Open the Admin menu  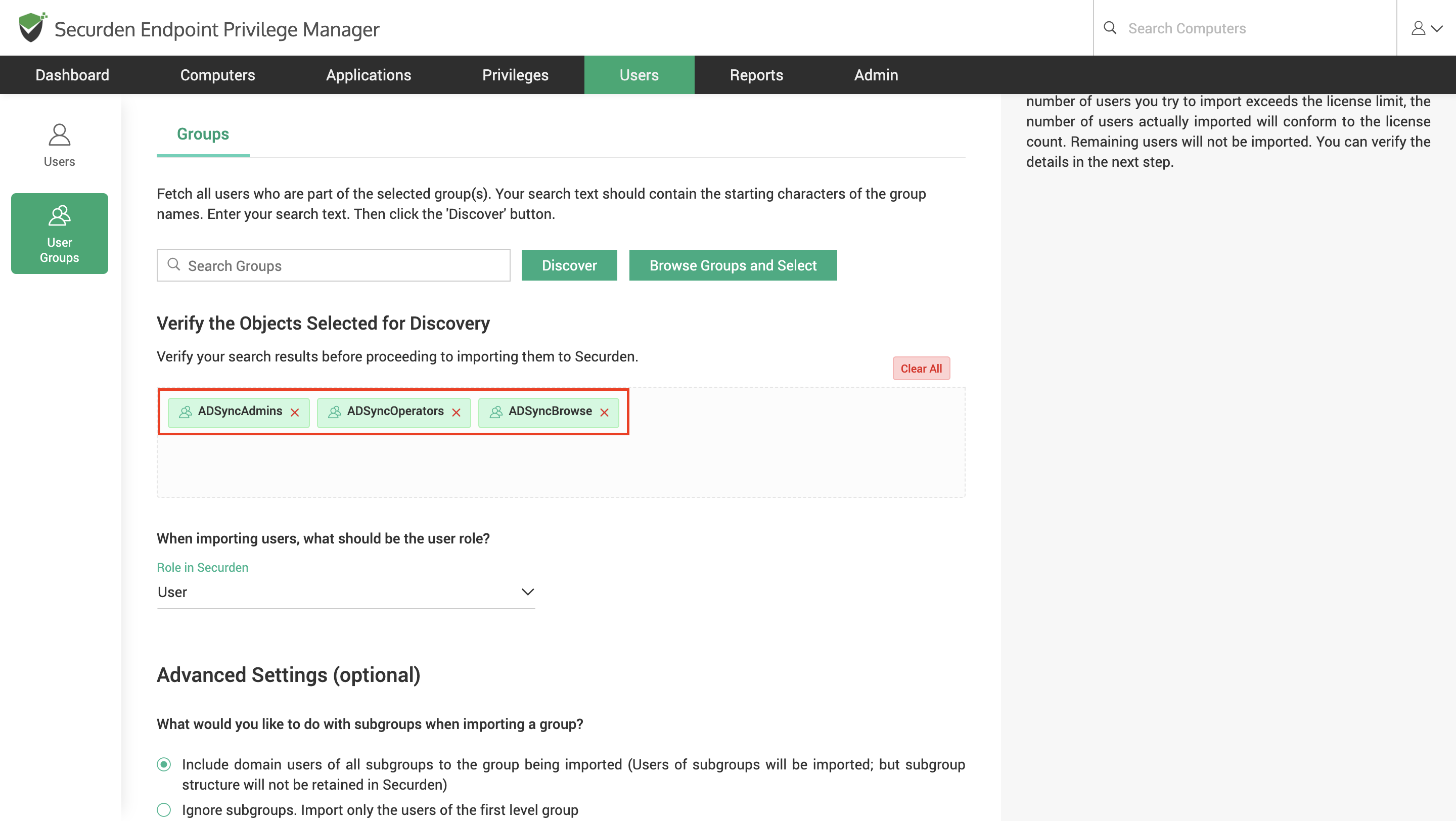coord(876,75)
